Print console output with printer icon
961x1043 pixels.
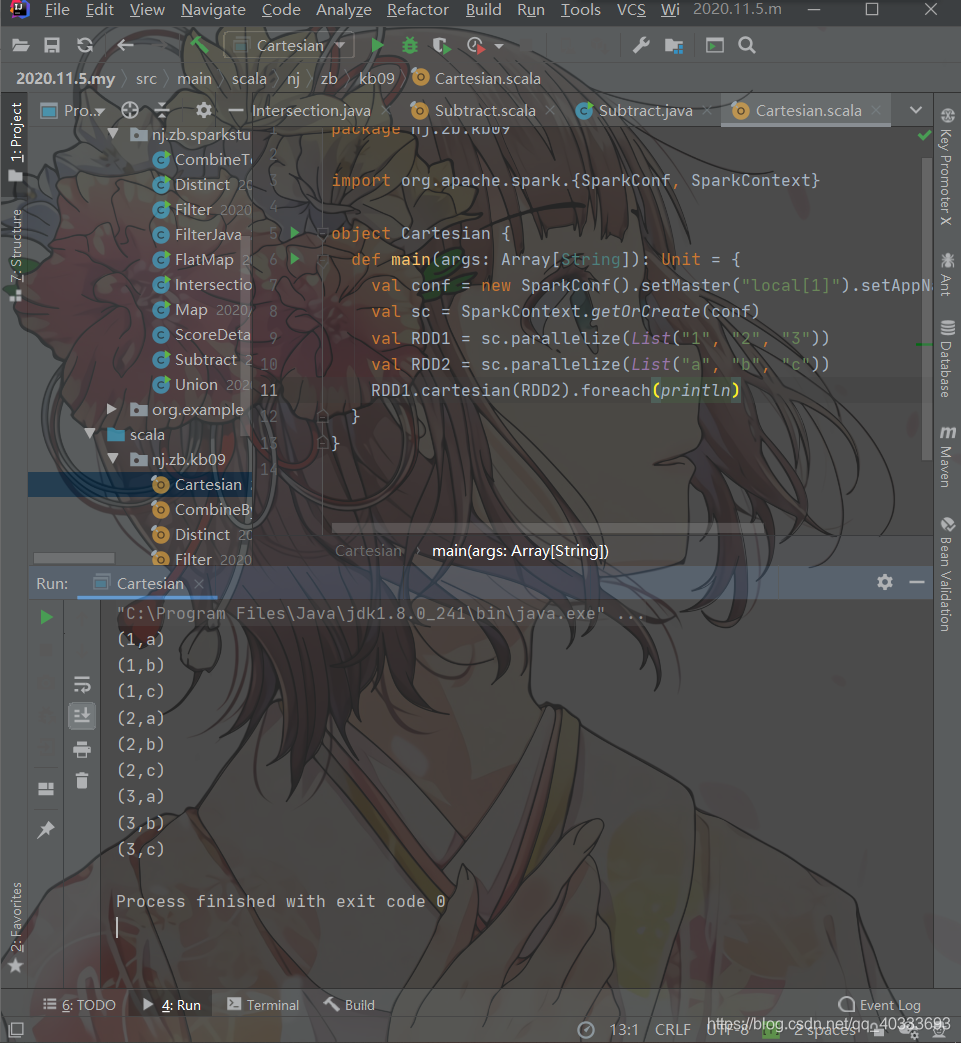(x=82, y=749)
